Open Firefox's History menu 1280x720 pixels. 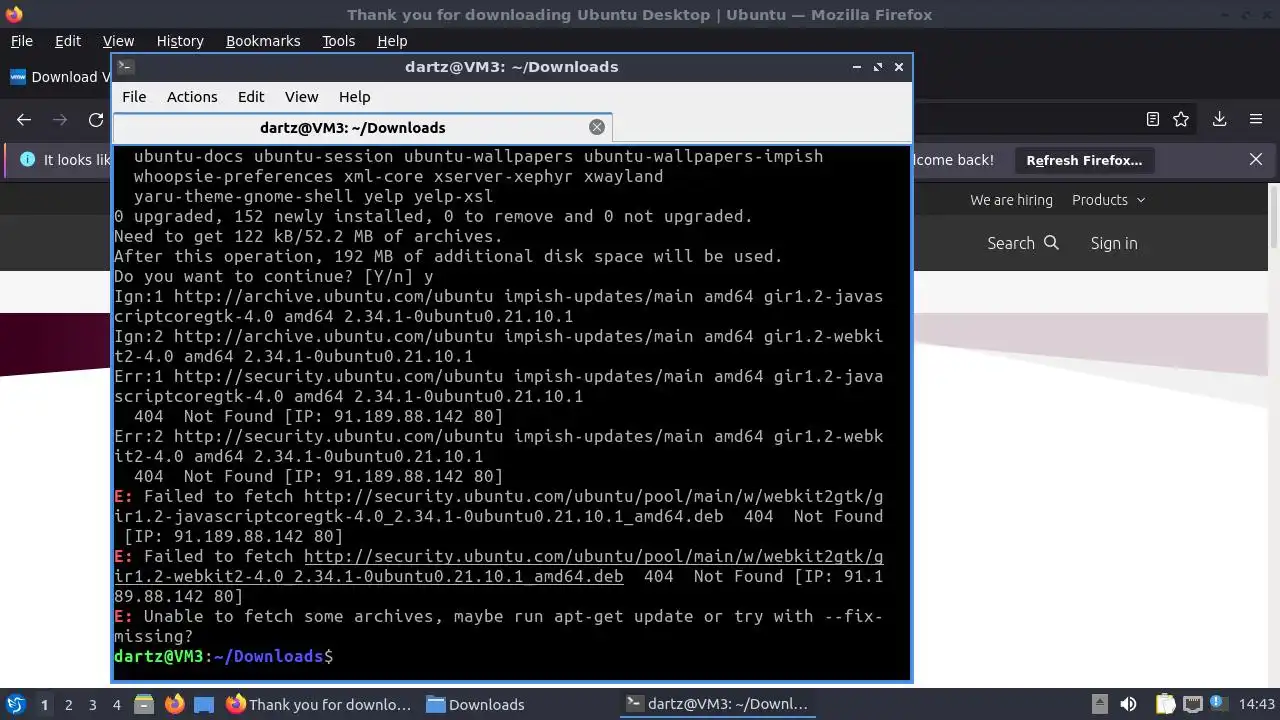click(x=180, y=41)
